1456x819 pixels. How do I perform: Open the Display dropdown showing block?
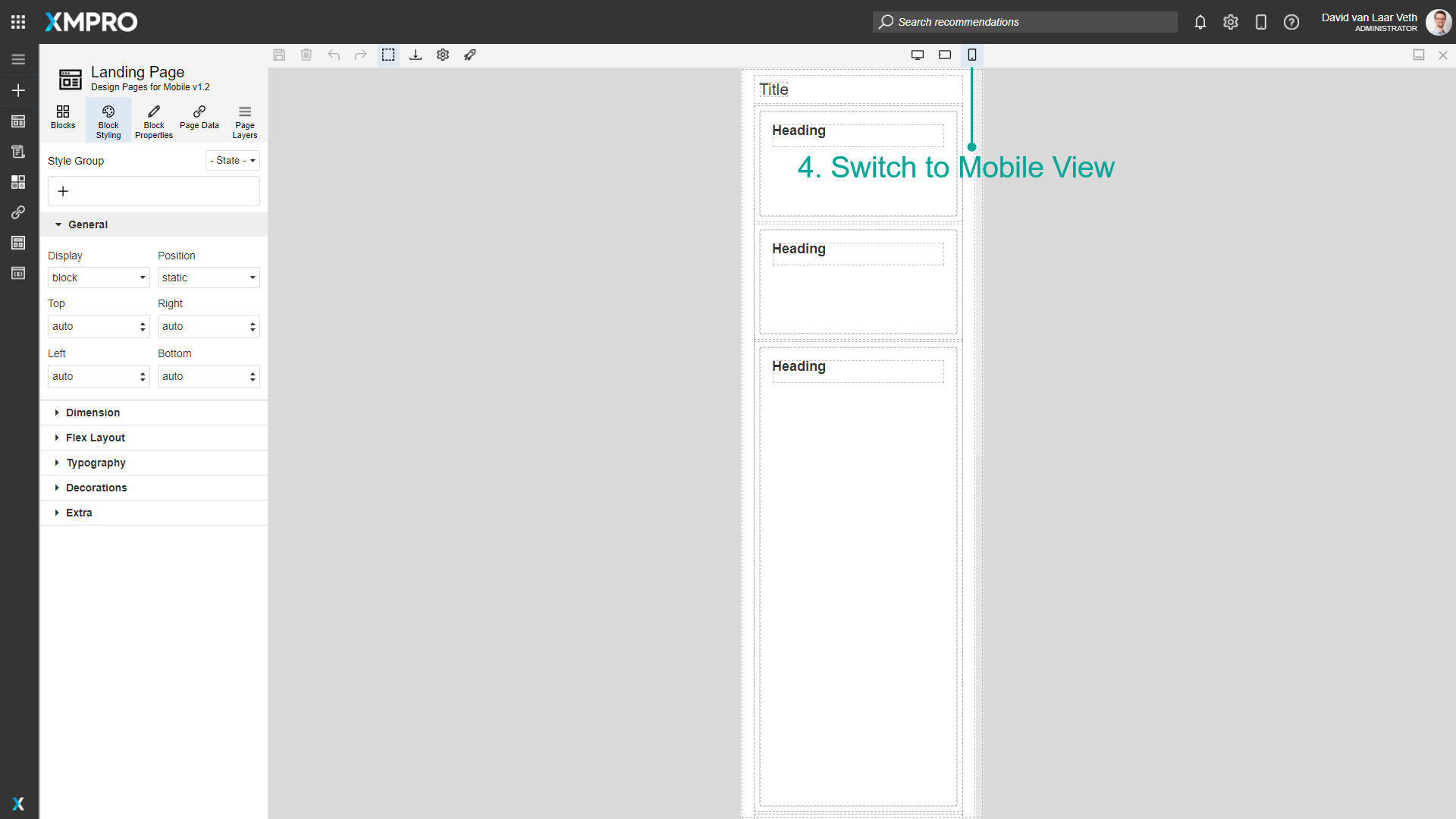(98, 278)
